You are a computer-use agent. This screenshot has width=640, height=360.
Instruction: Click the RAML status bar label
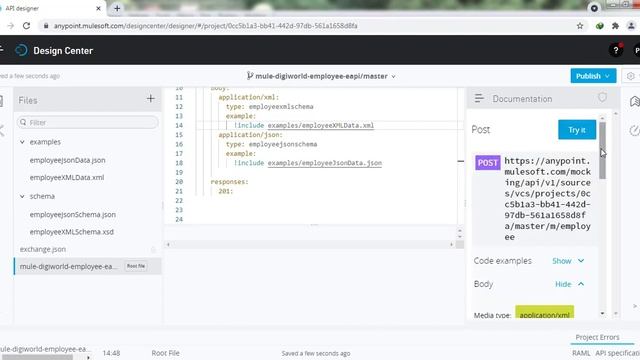pyautogui.click(x=581, y=353)
